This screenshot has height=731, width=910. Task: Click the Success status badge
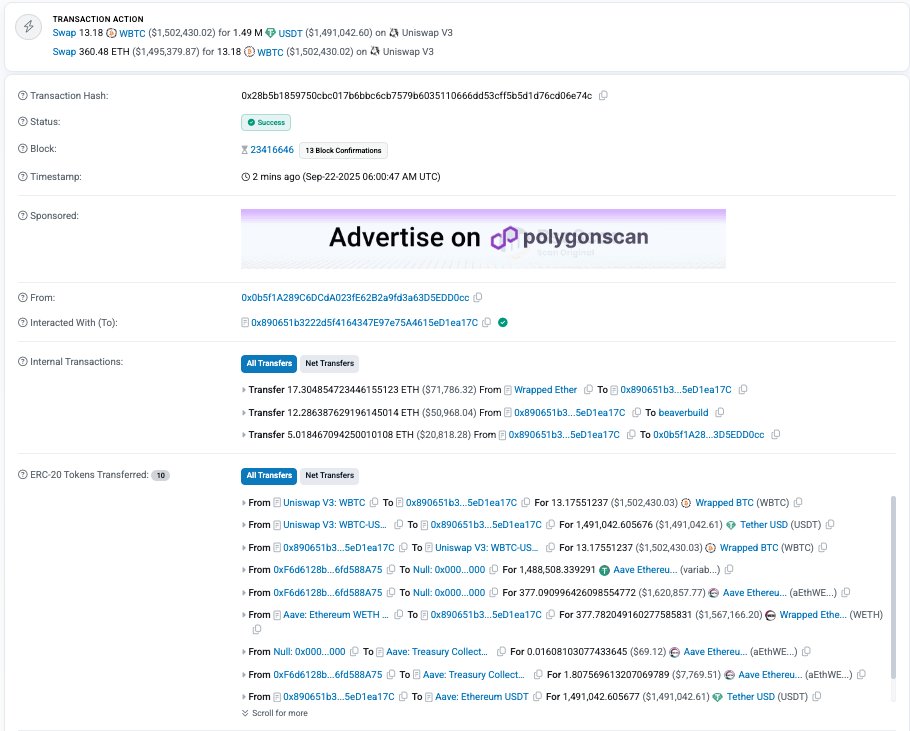tap(266, 122)
